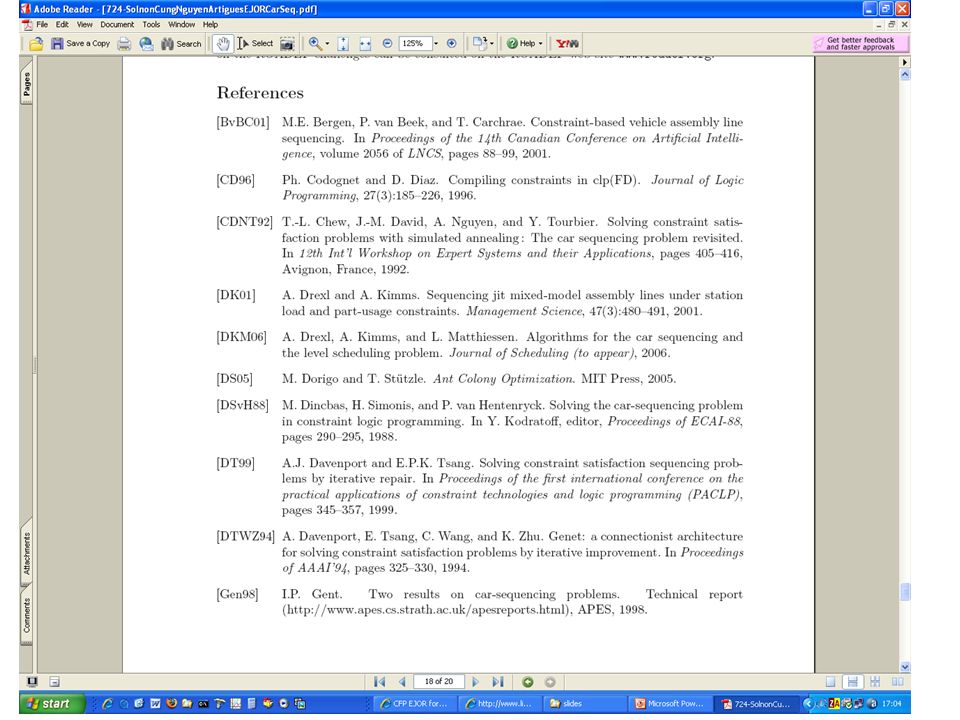Click the Rotate view page icon
This screenshot has height=720, width=960.
click(479, 43)
